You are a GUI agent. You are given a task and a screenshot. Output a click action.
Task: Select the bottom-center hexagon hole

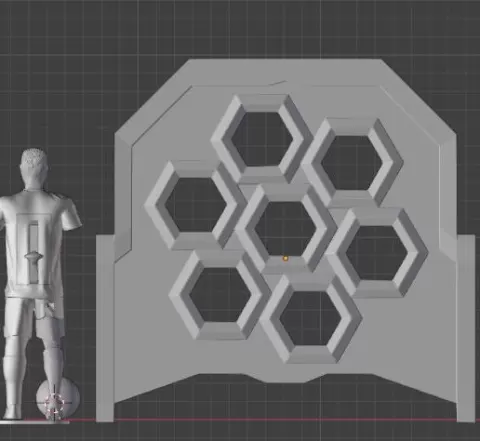pos(310,318)
